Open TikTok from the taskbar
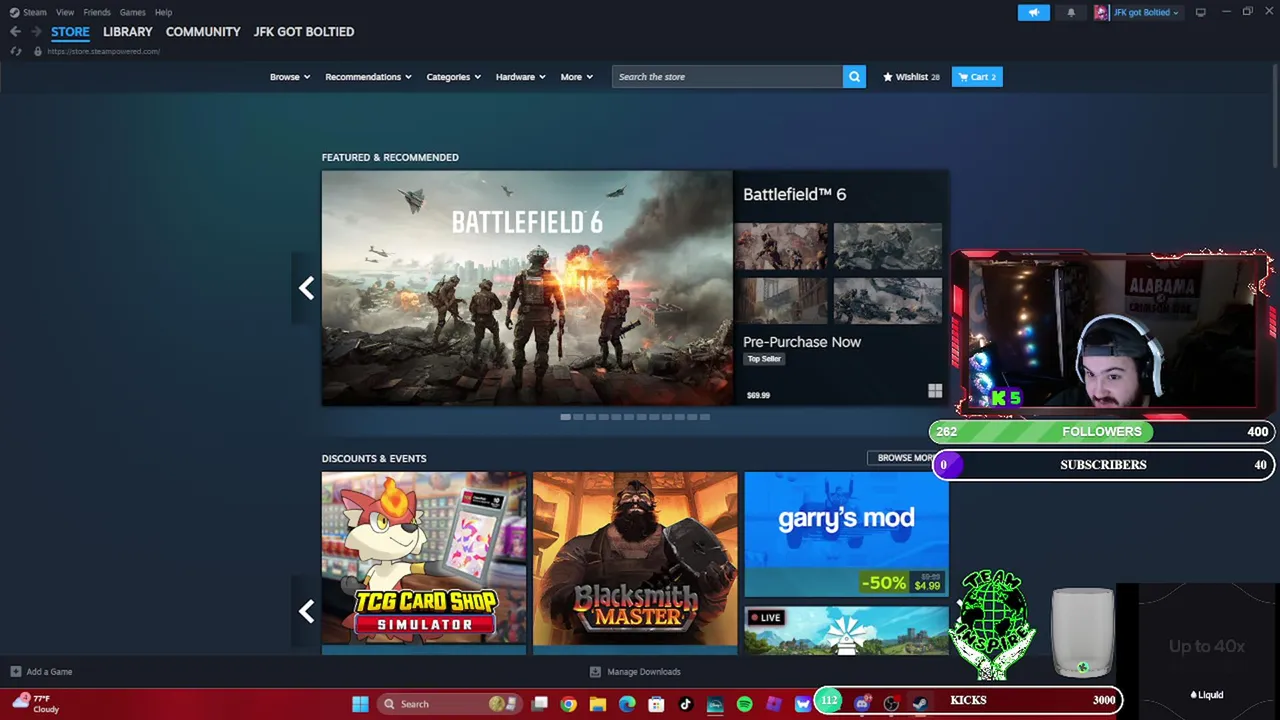 tap(685, 704)
